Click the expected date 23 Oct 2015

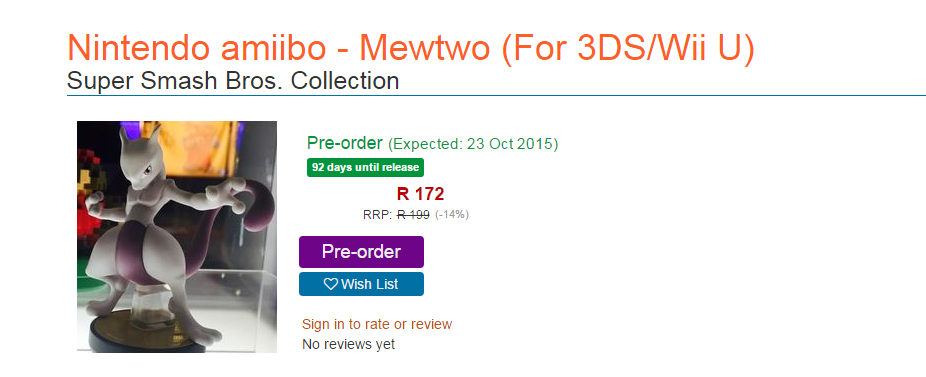(x=510, y=144)
